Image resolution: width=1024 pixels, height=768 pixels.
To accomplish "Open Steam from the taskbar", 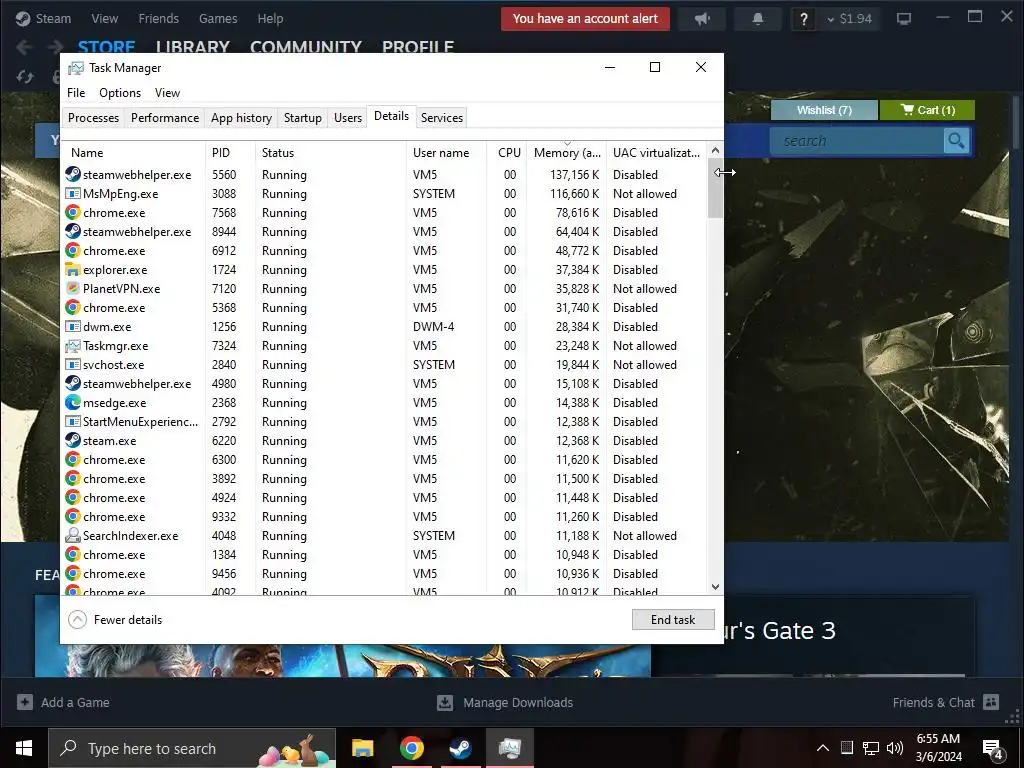I will (x=460, y=748).
